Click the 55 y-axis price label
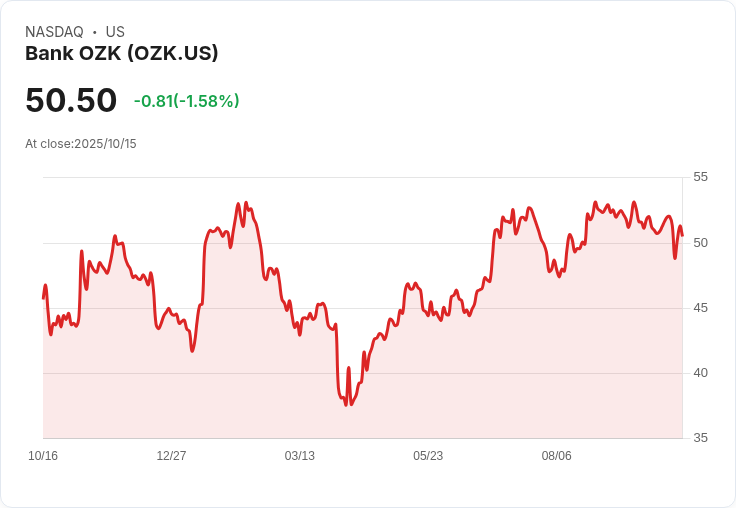 [700, 177]
